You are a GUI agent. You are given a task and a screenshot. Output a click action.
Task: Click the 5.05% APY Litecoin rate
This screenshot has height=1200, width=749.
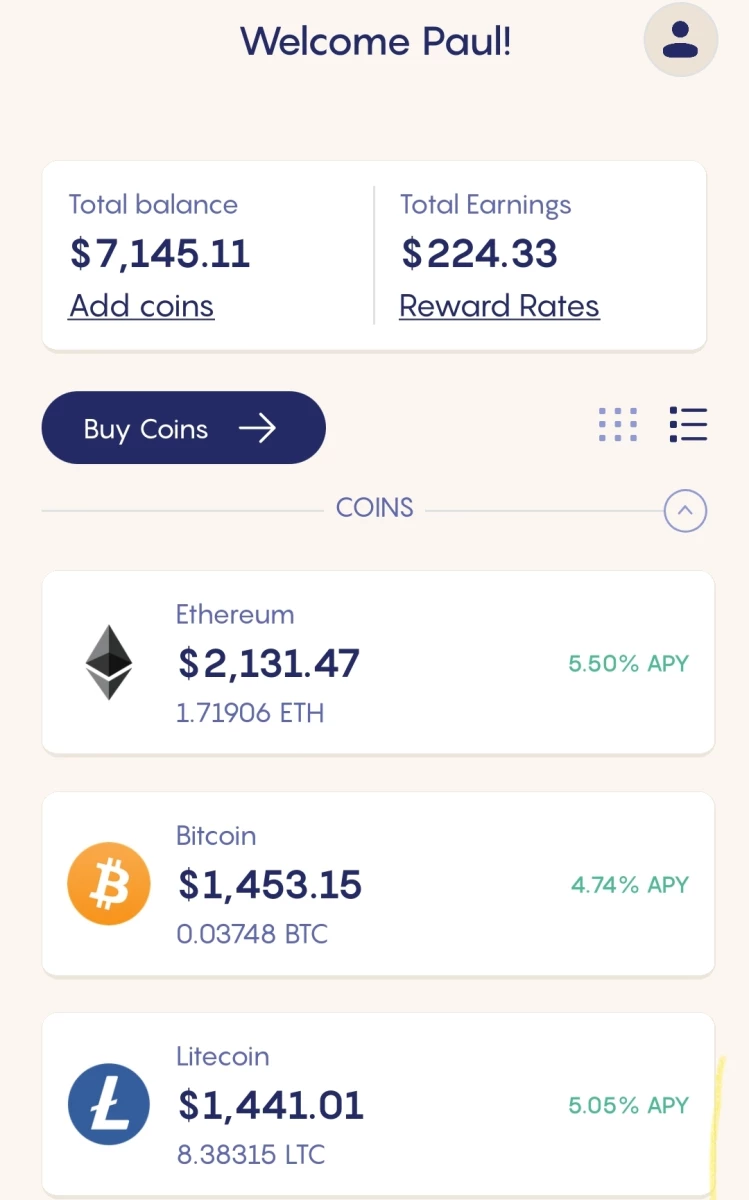pos(628,1106)
